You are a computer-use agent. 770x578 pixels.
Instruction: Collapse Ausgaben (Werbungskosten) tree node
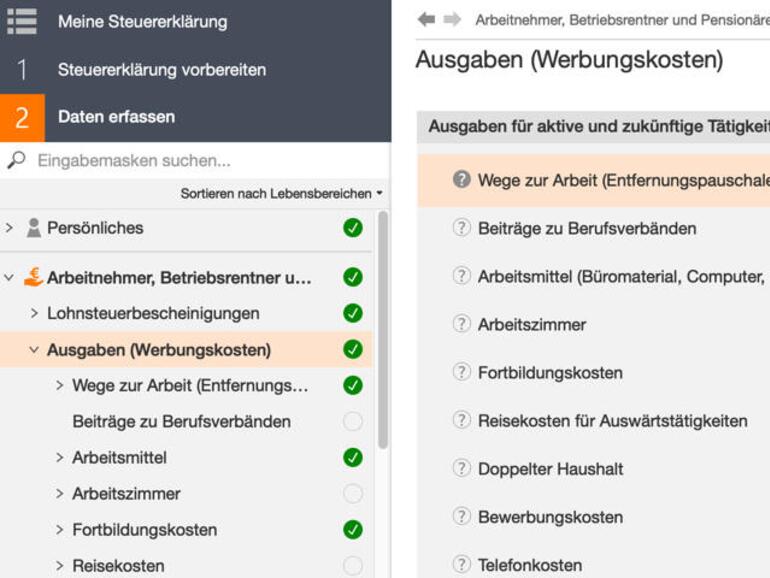click(x=34, y=350)
